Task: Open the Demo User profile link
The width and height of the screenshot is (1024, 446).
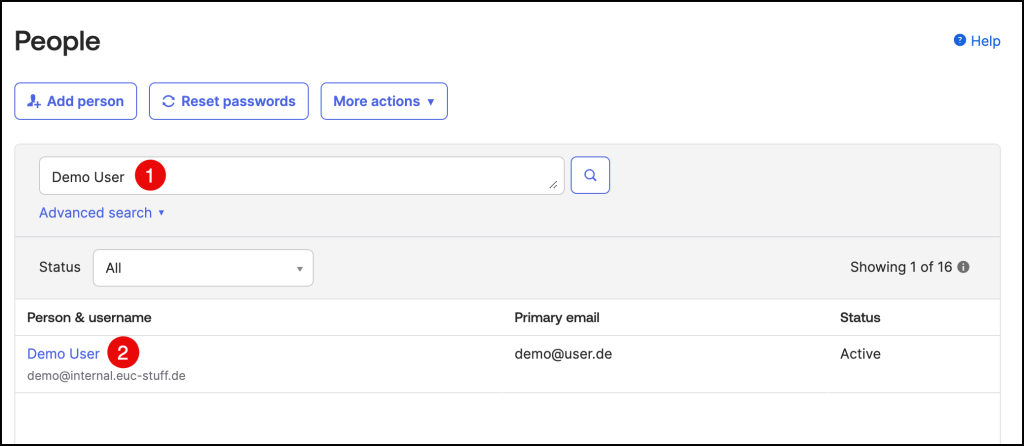Action: pos(63,354)
